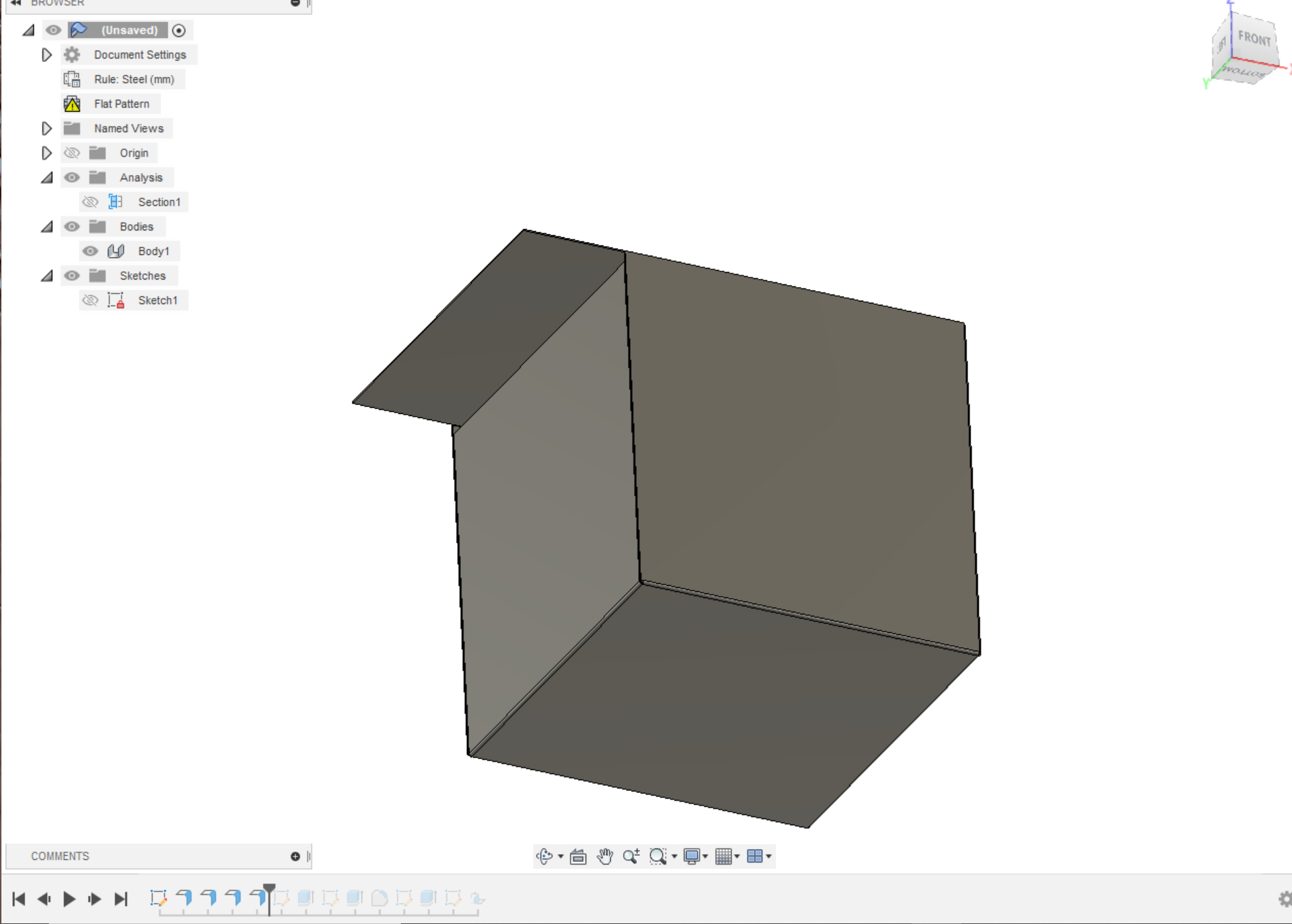1292x924 pixels.
Task: Hide Body1 in the Bodies folder
Action: coord(90,251)
